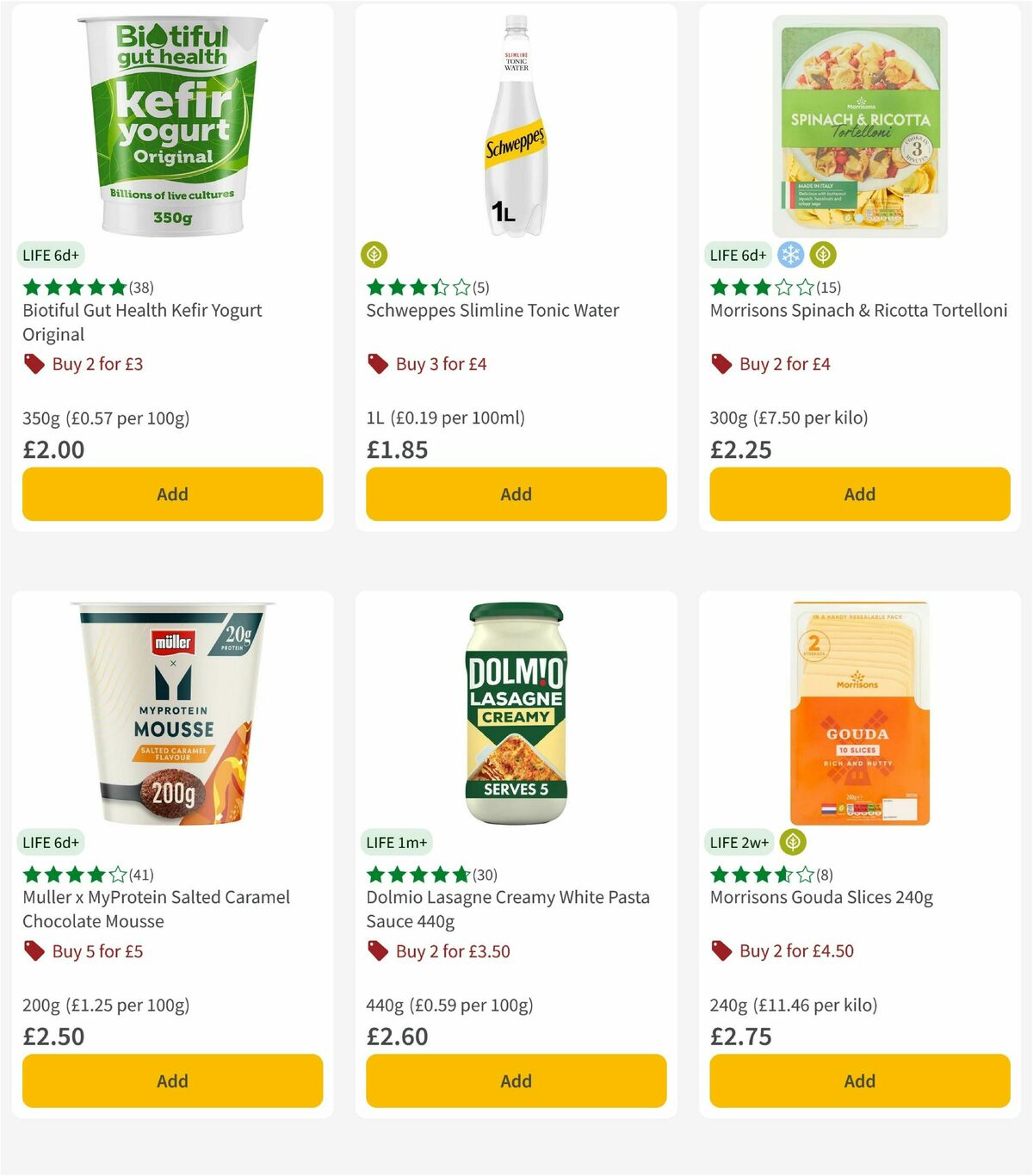Click the LIFE 1m+ badge on Dolmio card
Screen dimensions: 1033x1176
pyautogui.click(x=398, y=842)
